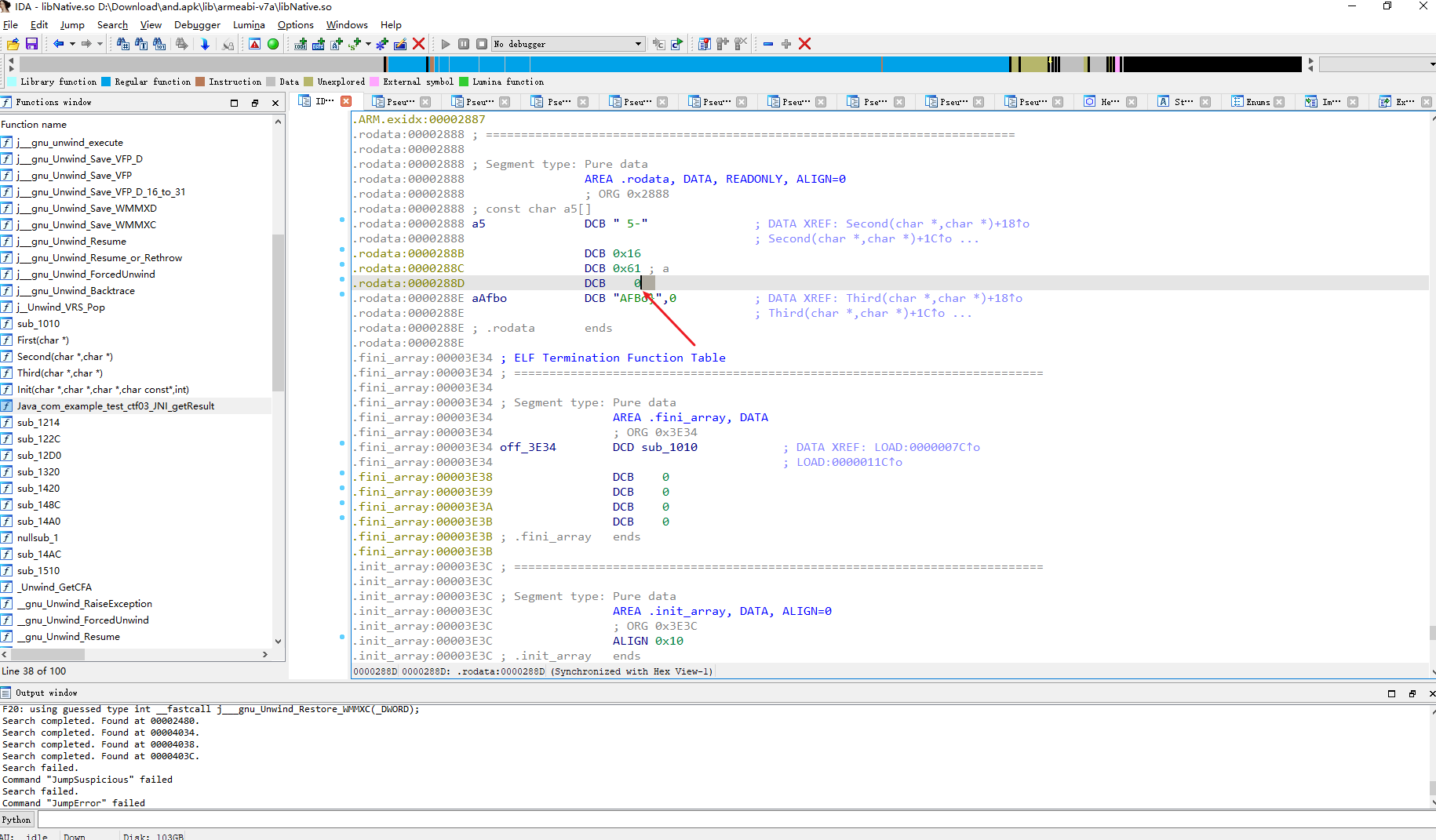
Task: Click the pencil edit toolbar icon
Action: pyautogui.click(x=400, y=44)
